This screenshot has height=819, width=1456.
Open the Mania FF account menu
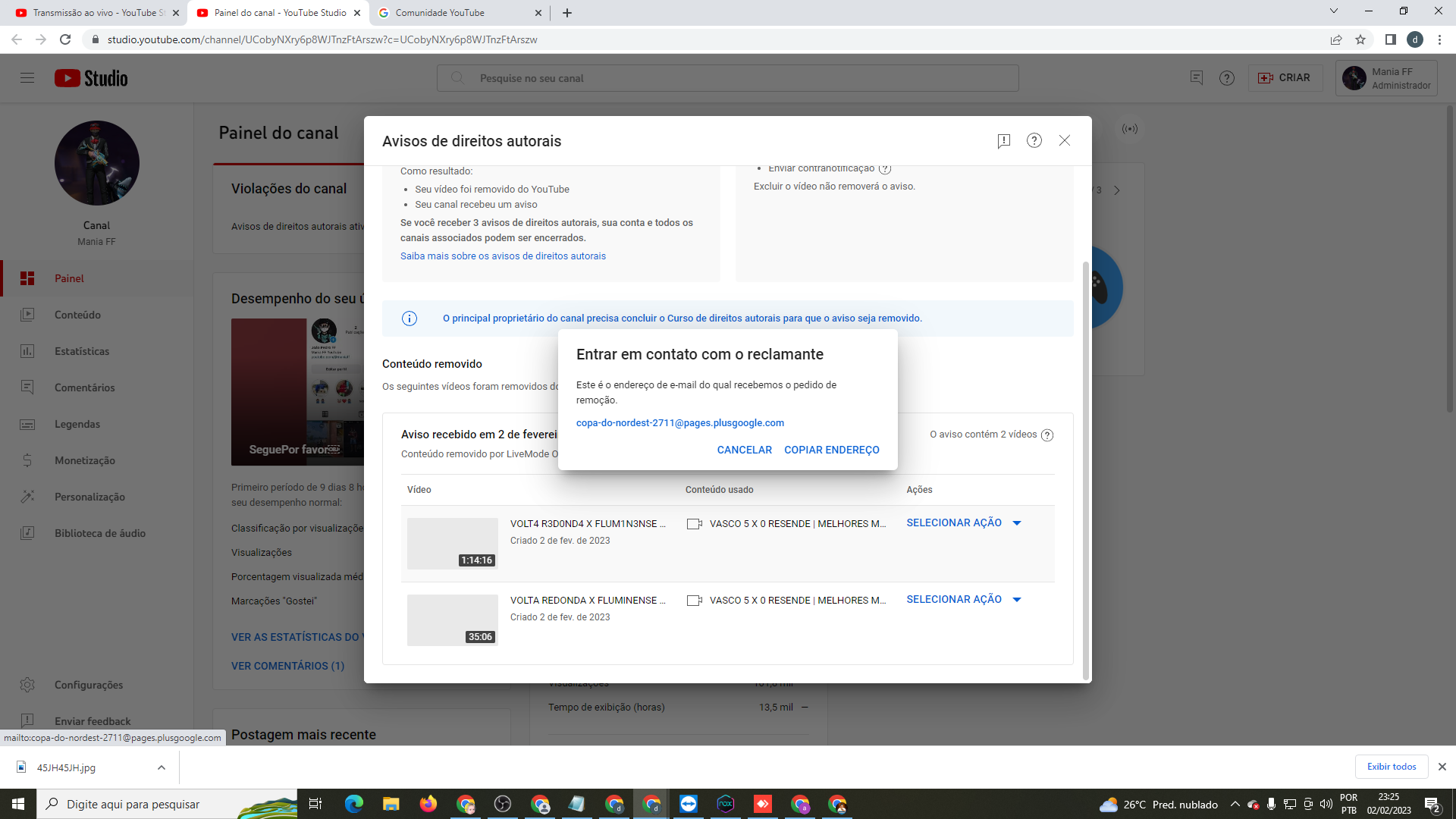tap(1385, 78)
